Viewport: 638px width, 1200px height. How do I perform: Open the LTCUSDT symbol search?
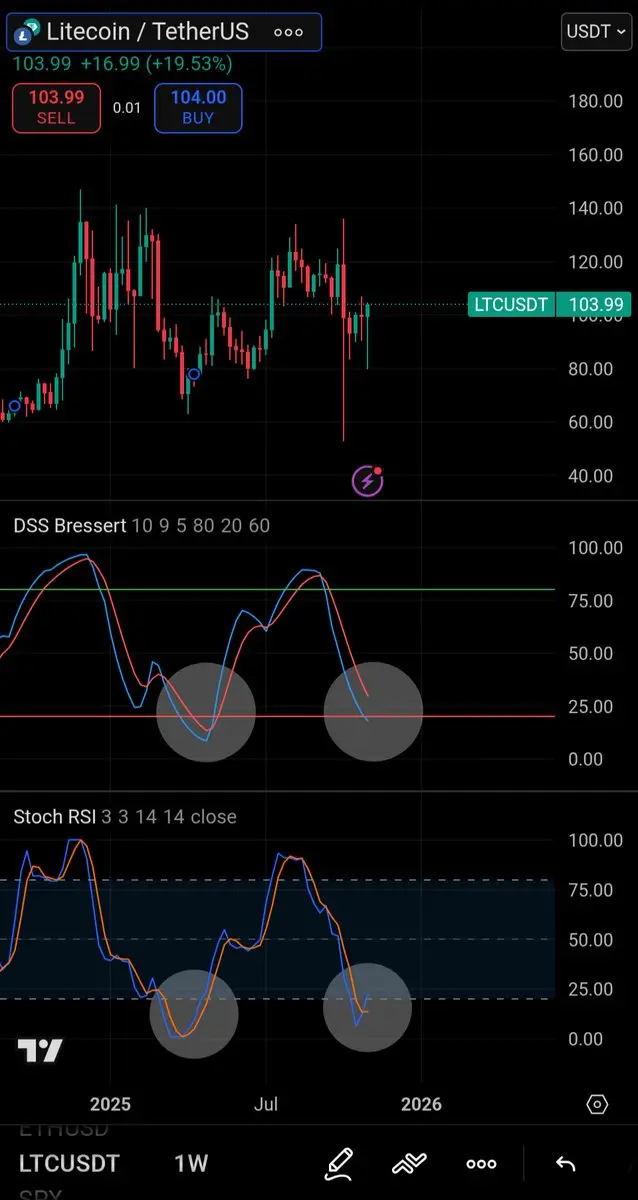click(x=69, y=1164)
